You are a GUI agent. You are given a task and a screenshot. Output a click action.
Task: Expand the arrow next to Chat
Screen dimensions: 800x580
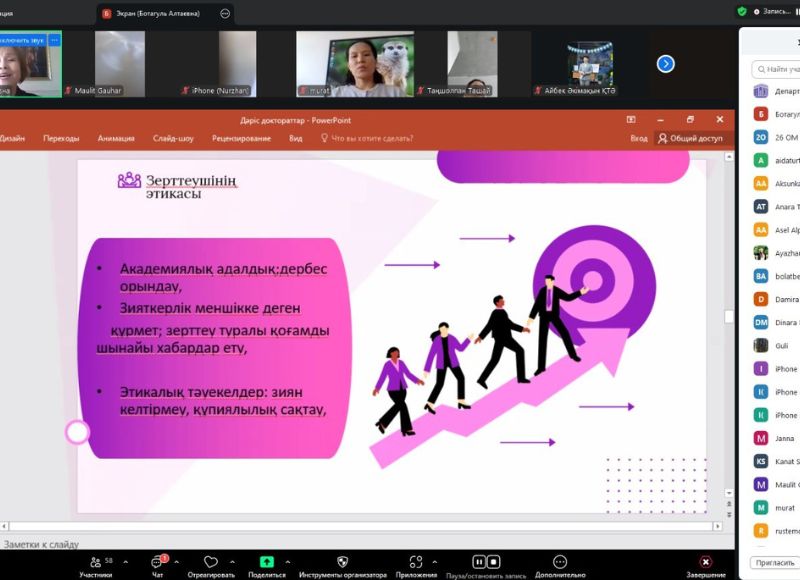tap(176, 562)
